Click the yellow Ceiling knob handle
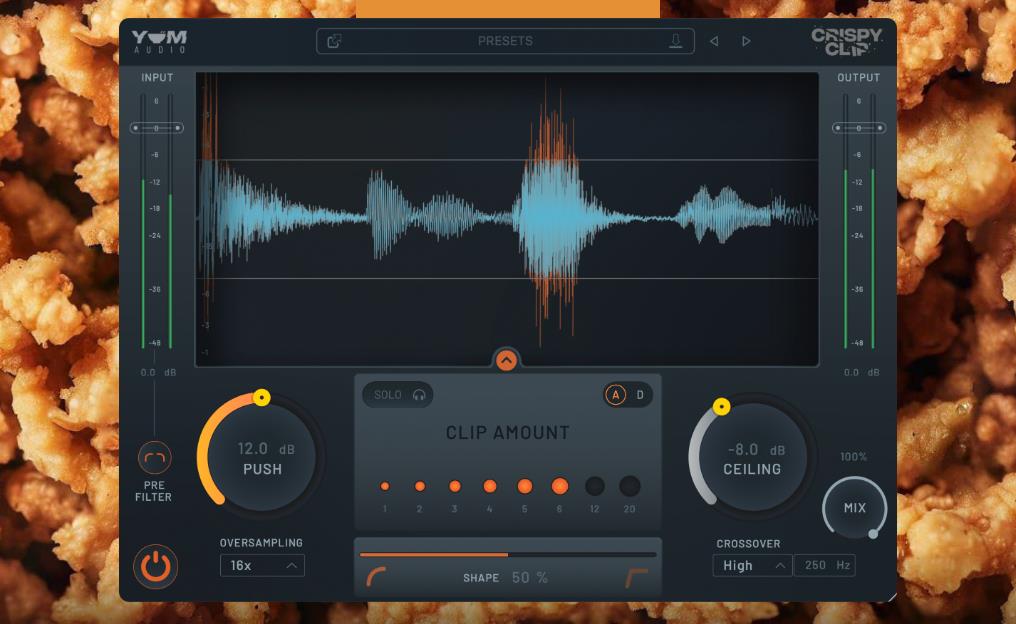This screenshot has height=624, width=1016. (721, 406)
